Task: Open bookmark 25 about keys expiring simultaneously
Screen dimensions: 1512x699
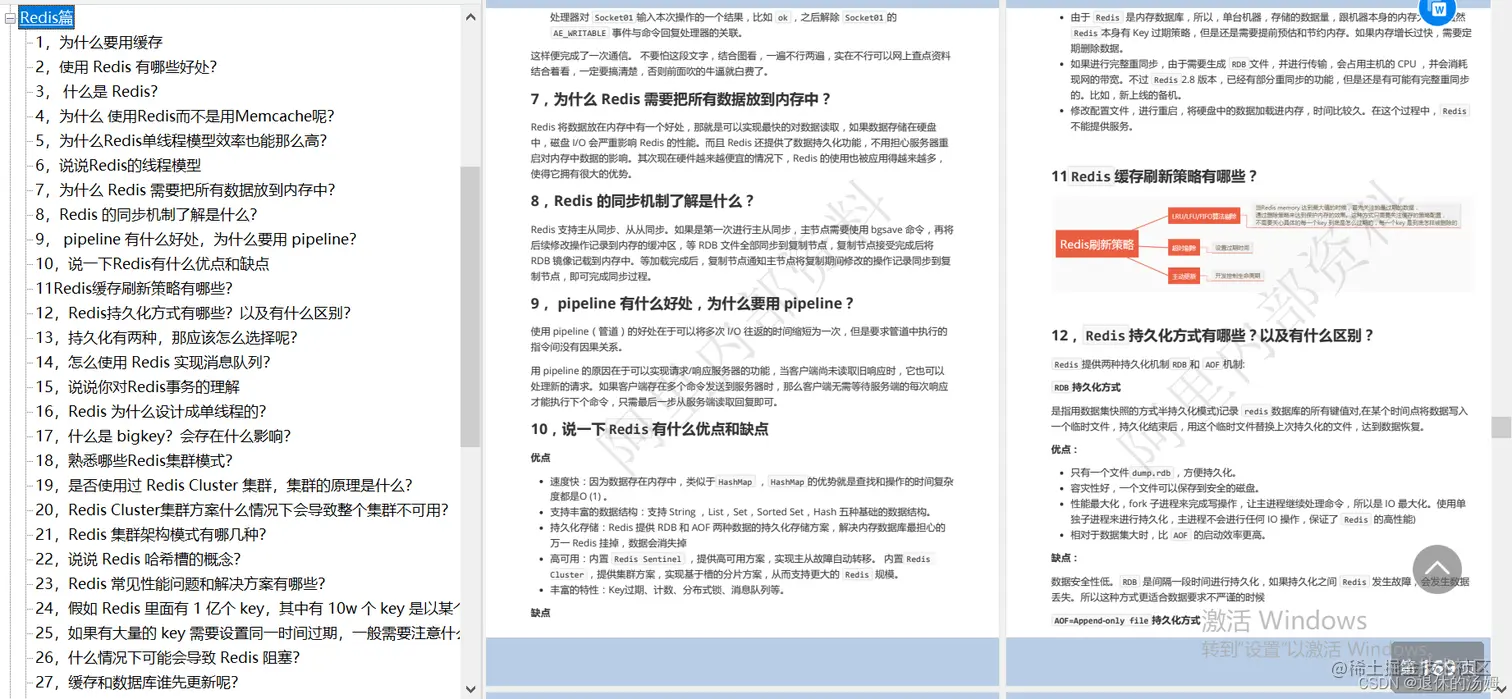Action: 247,633
